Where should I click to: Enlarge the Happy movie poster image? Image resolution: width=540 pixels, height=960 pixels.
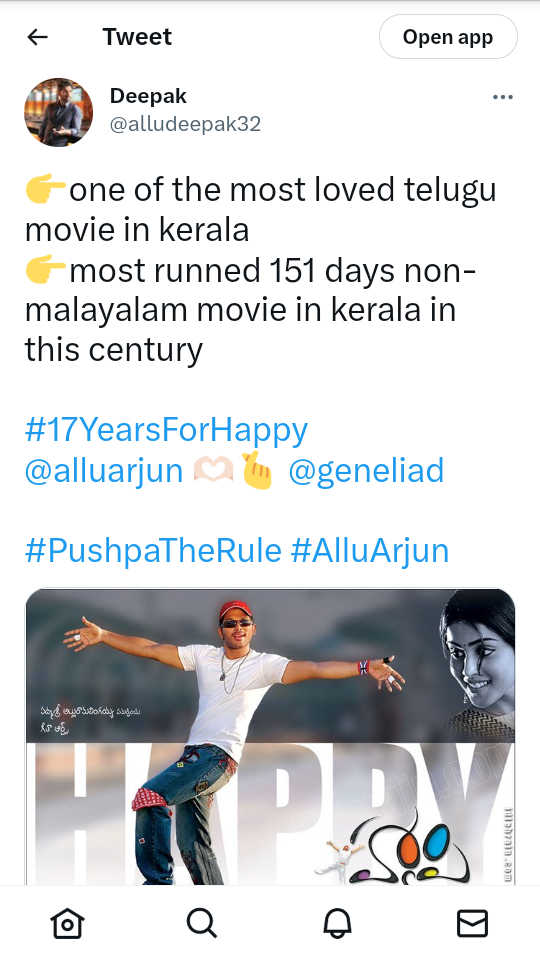click(270, 737)
